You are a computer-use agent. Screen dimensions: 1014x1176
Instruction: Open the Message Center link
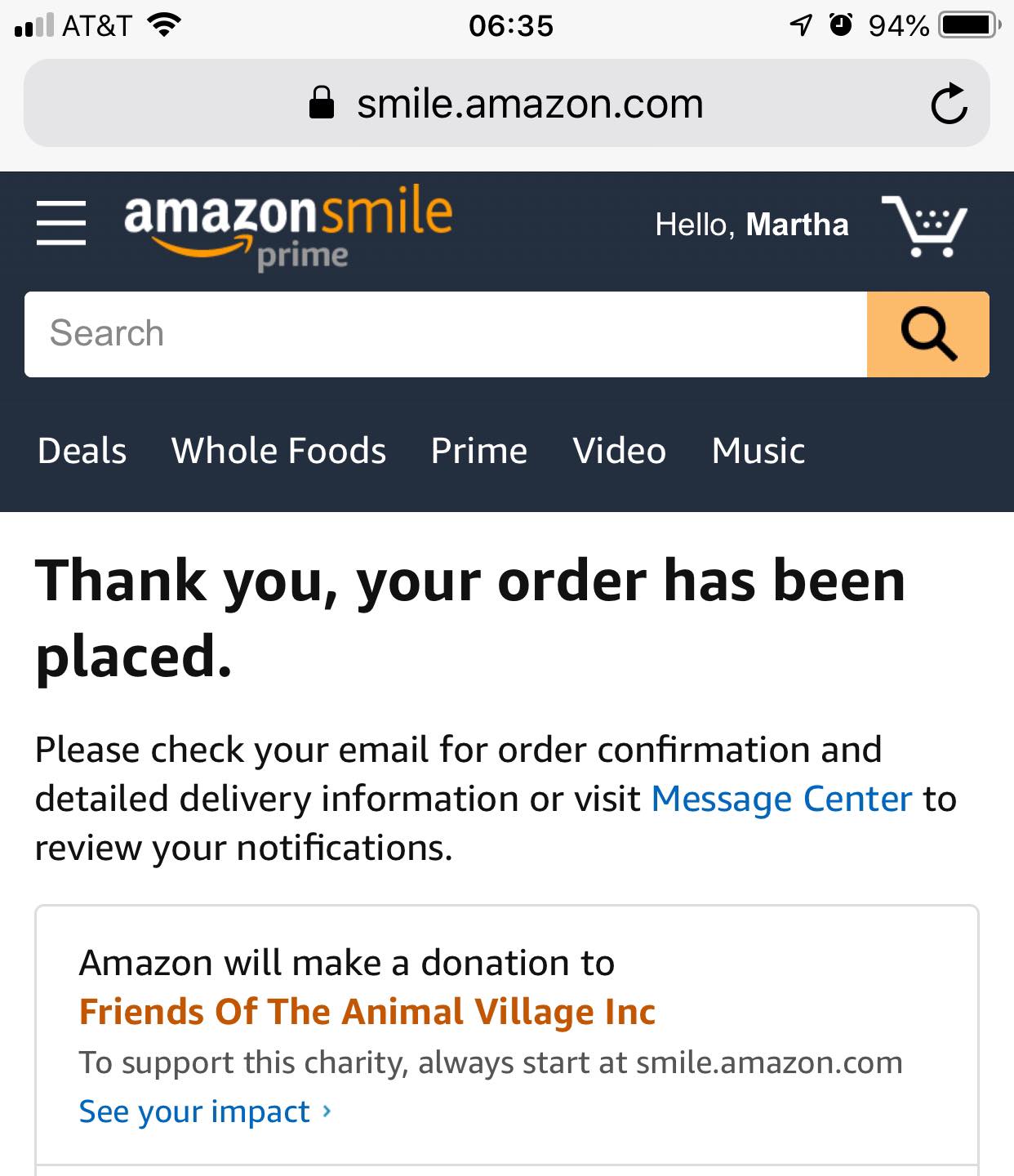tap(781, 799)
